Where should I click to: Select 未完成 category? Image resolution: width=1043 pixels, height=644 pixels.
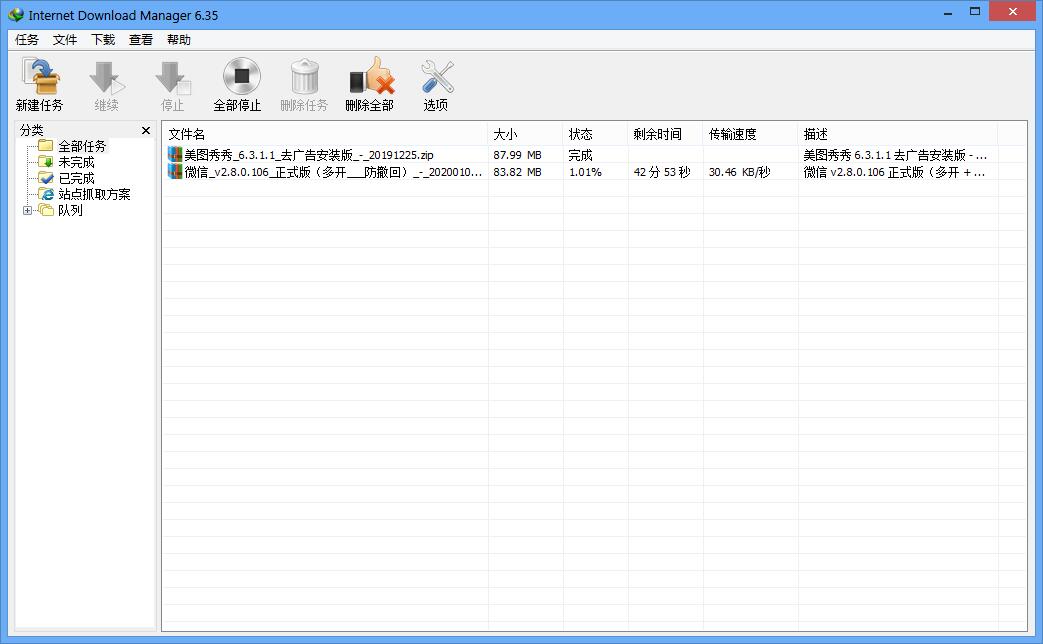(76, 162)
